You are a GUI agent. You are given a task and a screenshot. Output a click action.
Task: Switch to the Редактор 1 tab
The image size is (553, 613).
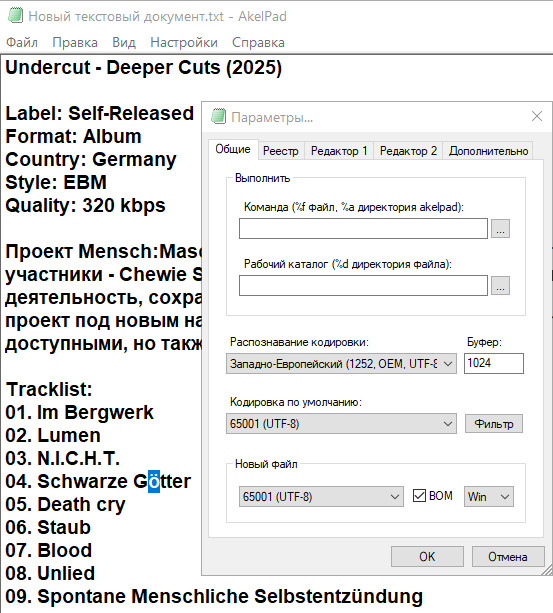339,151
